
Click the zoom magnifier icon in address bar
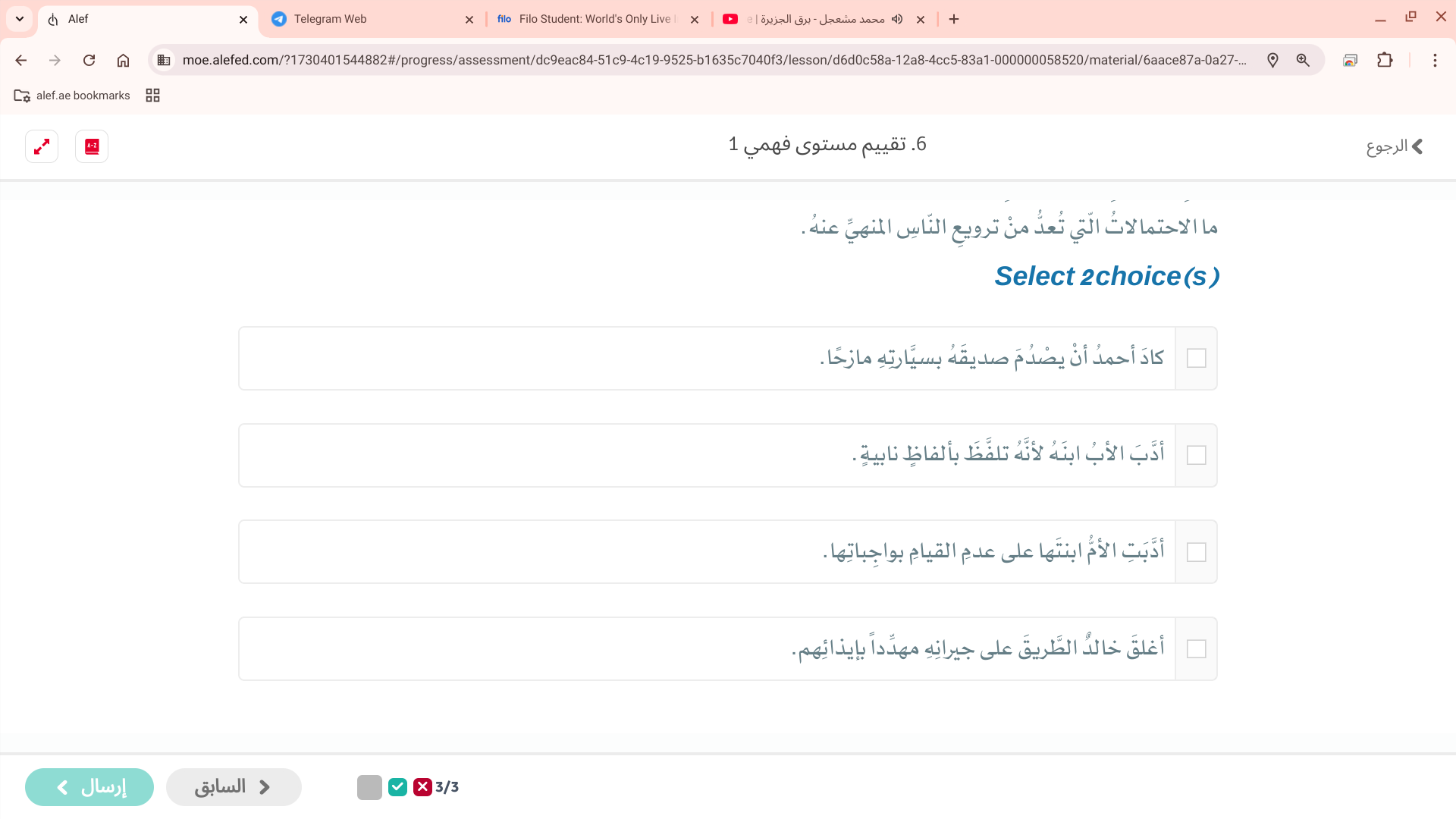(1303, 60)
